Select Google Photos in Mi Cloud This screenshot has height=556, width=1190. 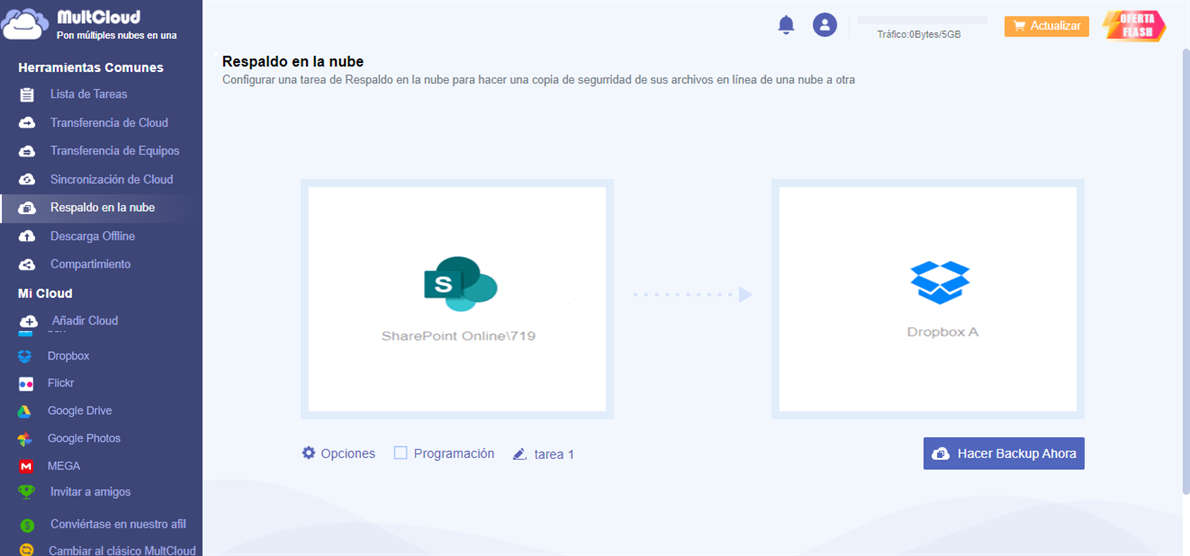pyautogui.click(x=83, y=438)
